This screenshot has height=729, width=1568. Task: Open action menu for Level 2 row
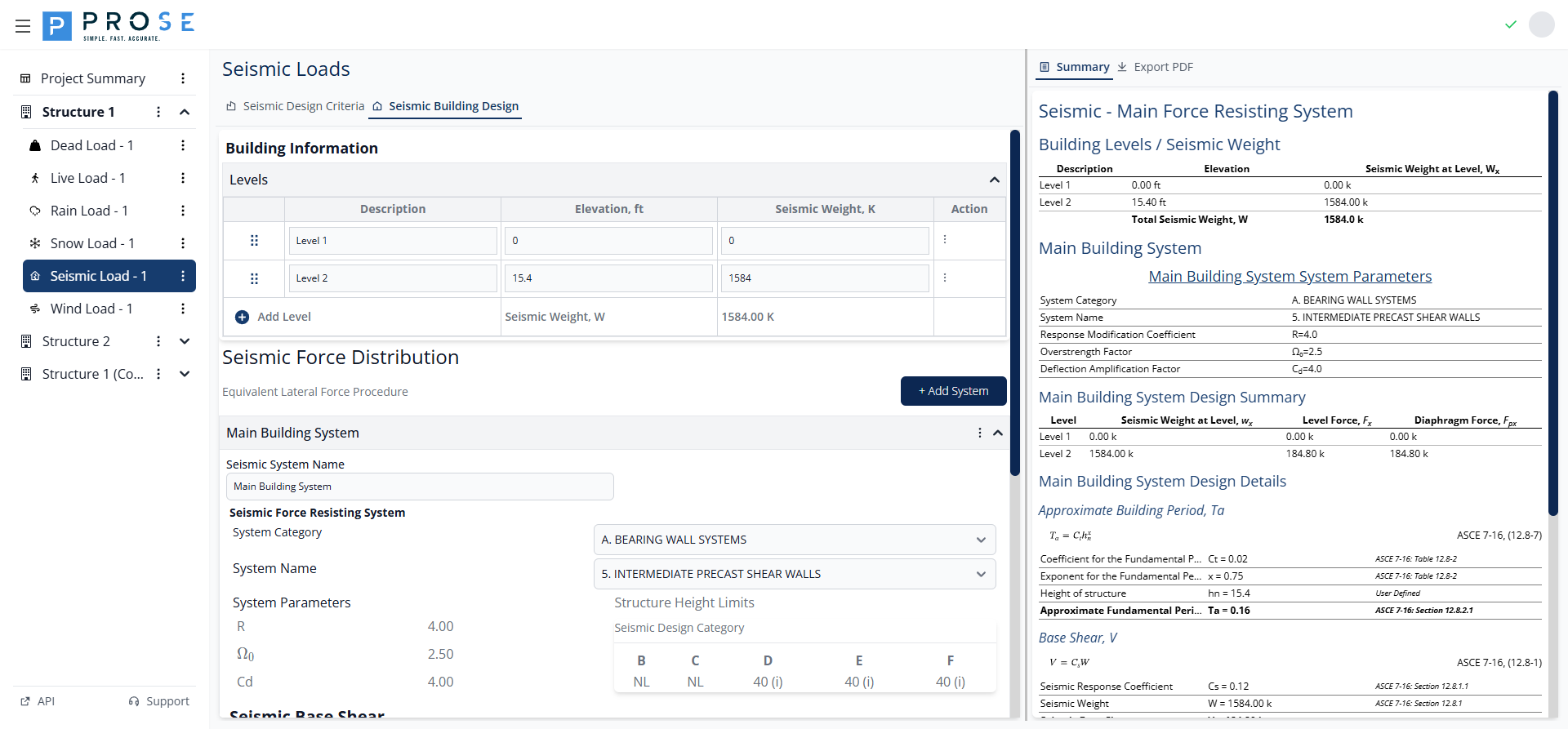[x=945, y=278]
